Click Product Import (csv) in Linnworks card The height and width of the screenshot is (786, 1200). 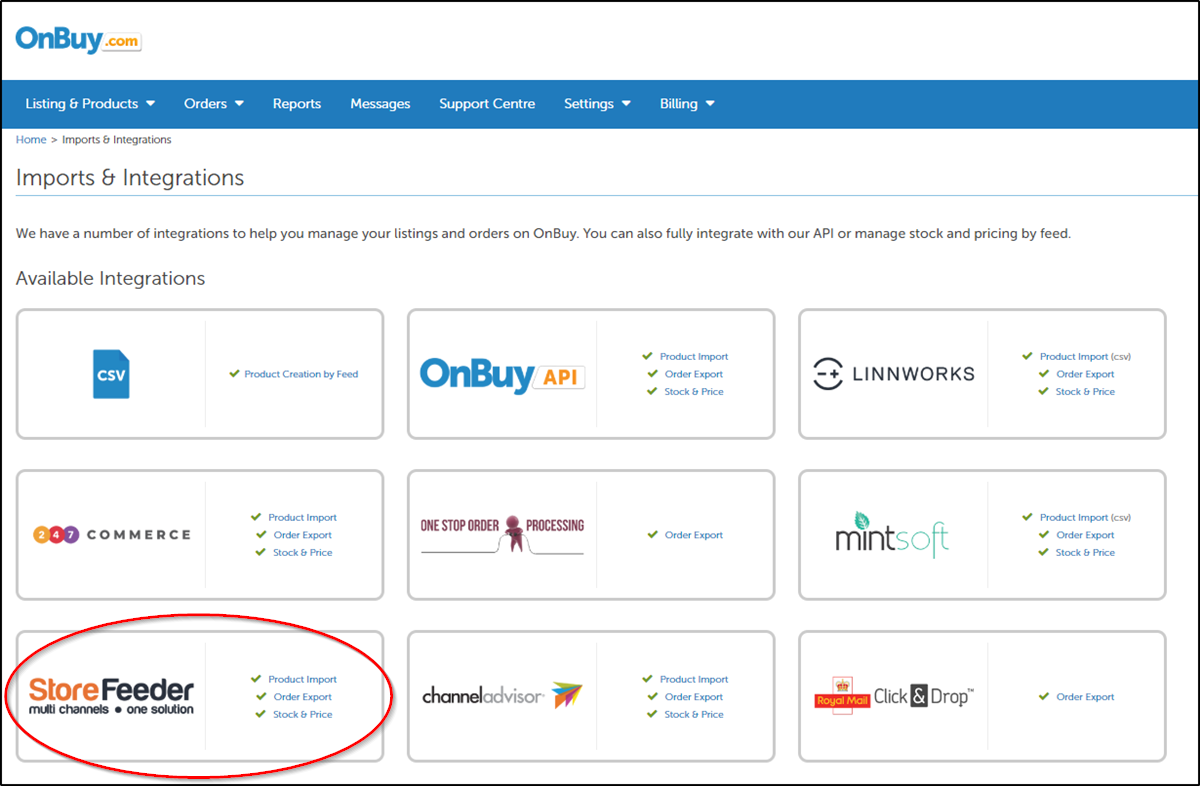coord(1085,357)
